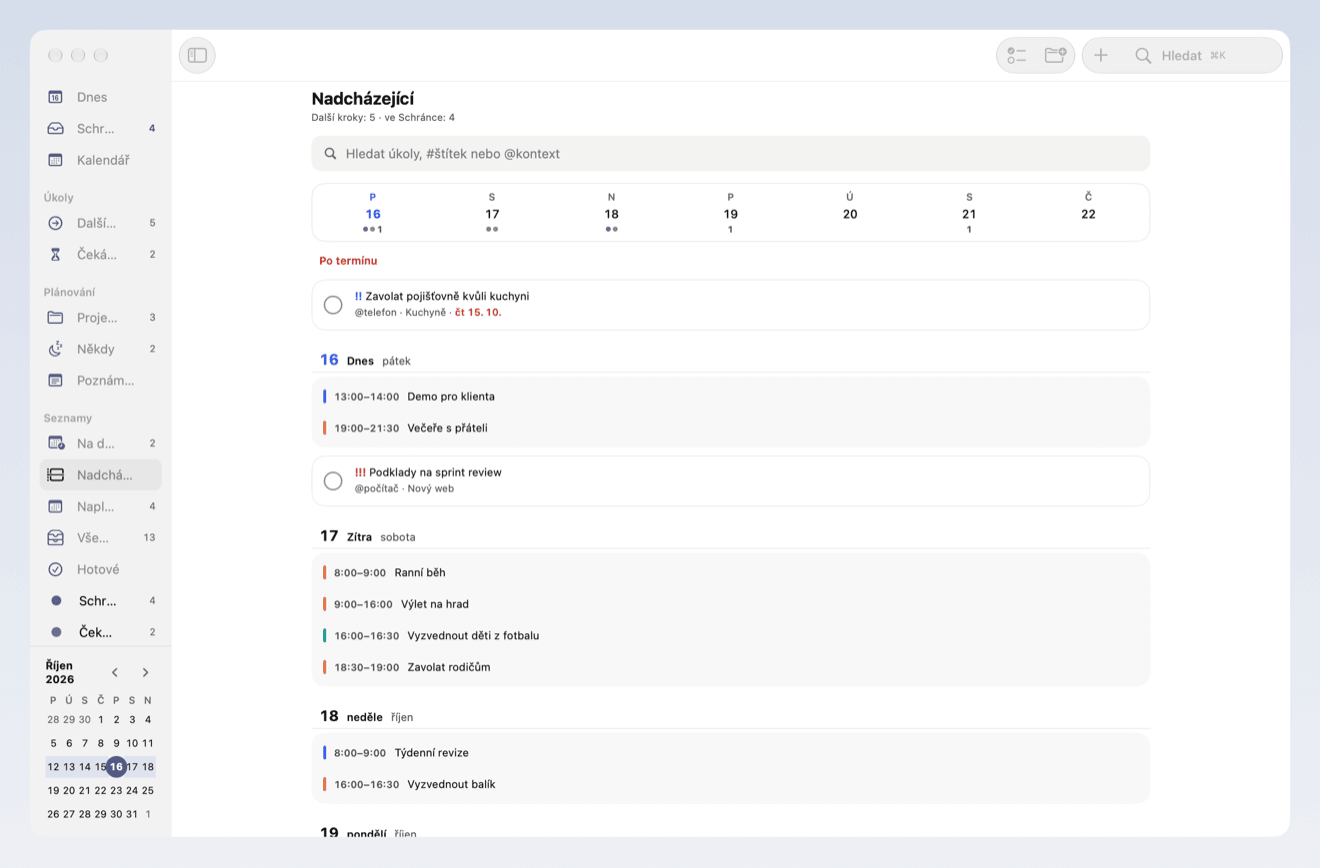Click the new project folder icon
This screenshot has height=868, width=1320.
[x=1055, y=55]
